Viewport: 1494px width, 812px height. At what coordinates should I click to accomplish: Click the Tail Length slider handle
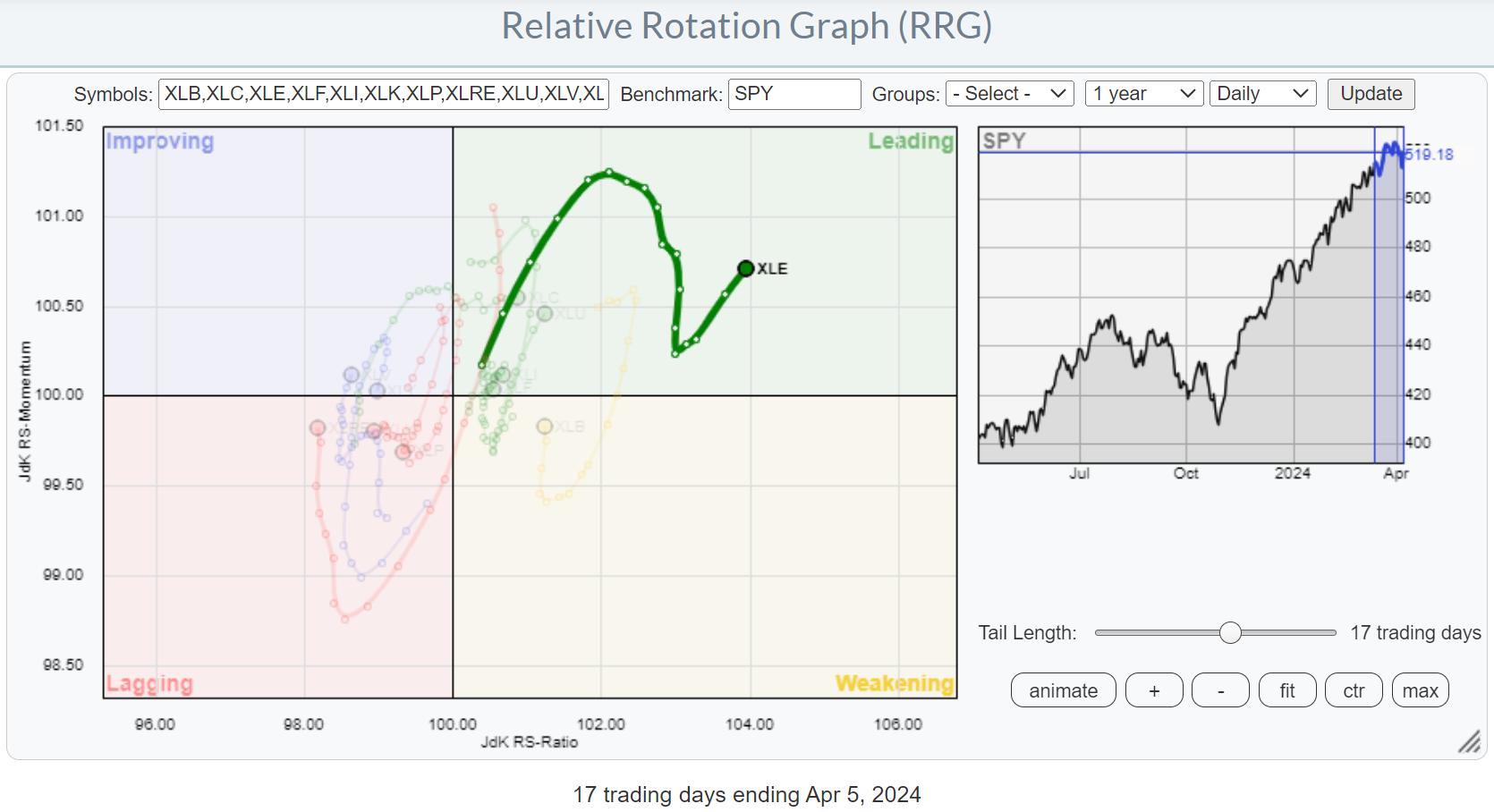coord(1230,633)
